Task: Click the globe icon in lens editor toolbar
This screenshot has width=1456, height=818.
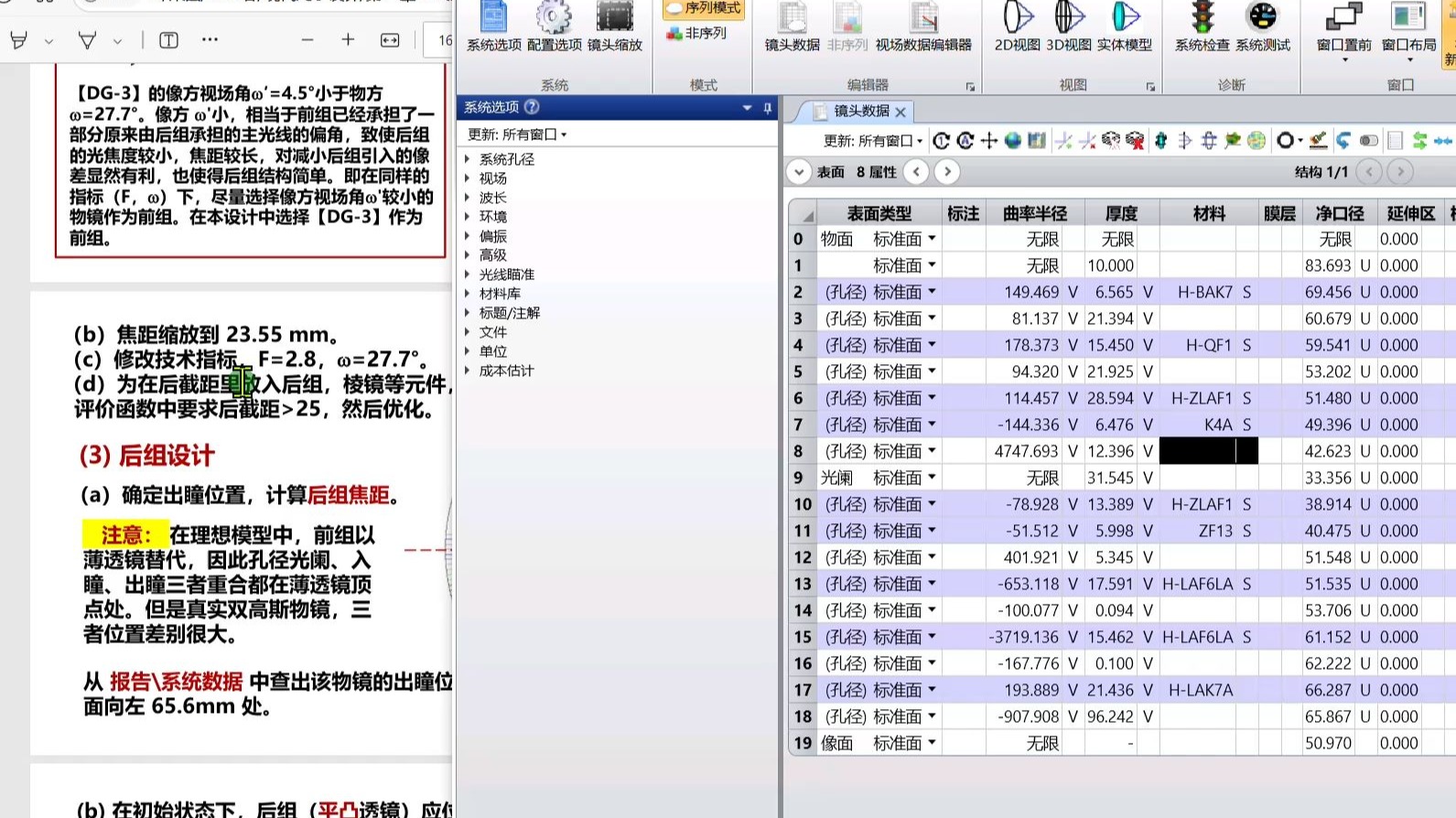Action: (x=1013, y=141)
